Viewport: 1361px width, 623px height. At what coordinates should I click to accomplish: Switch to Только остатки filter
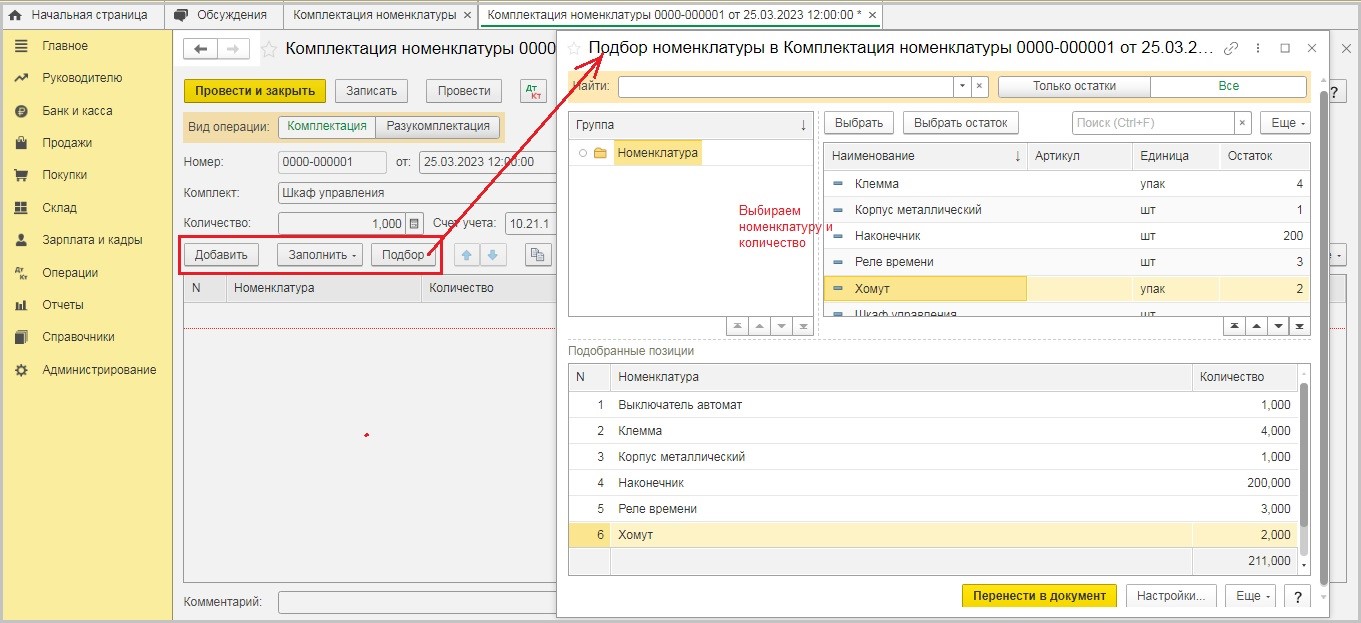(1074, 87)
